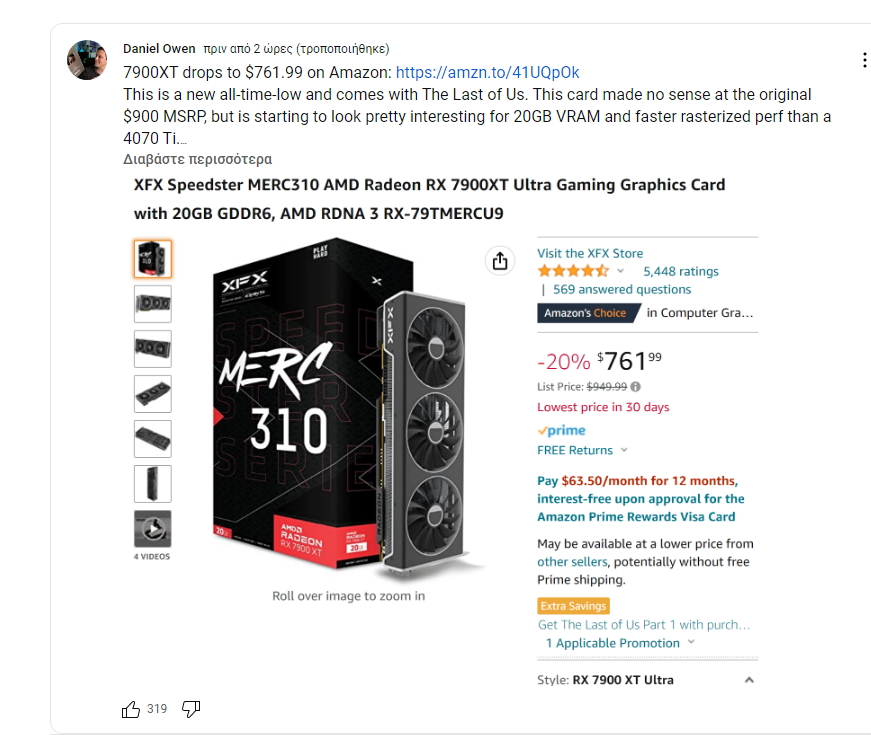Expand the star ratings dropdown arrow

(620, 271)
